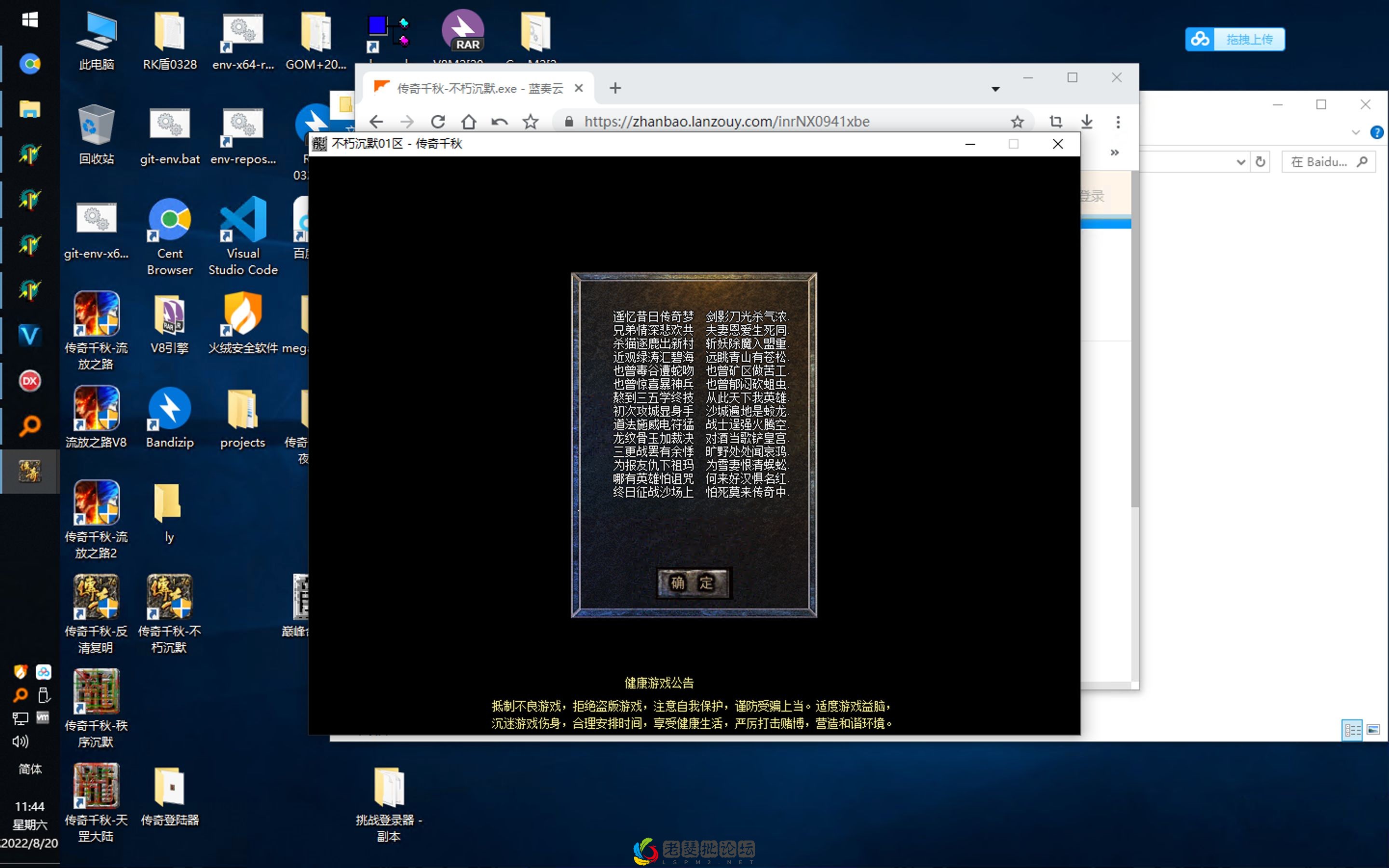1389x868 pixels.
Task: Open 传奇千秋-反清复明 shortcut
Action: tap(96, 614)
